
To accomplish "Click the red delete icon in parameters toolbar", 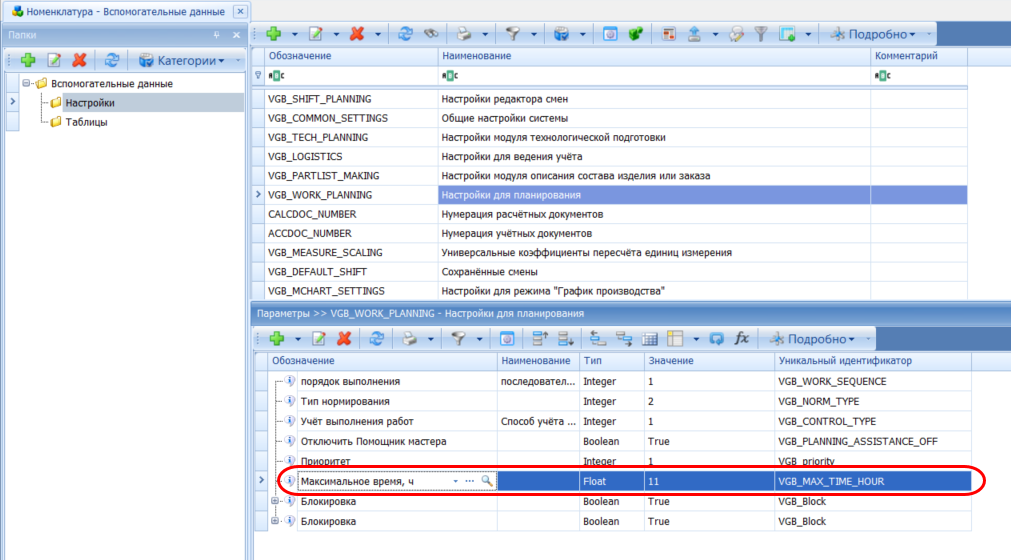I will pos(344,339).
